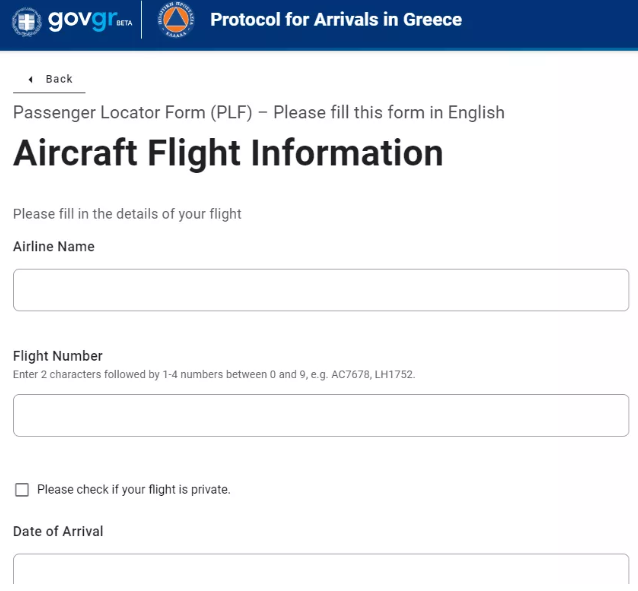Click the Flight Number label
Viewport: 638px width, 591px height.
coord(58,356)
